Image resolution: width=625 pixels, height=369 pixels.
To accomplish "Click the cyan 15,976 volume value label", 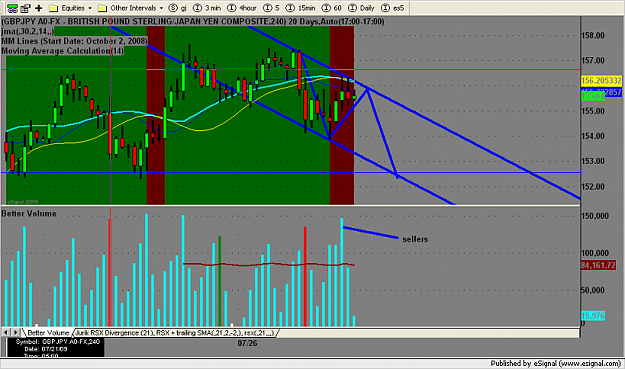I will pyautogui.click(x=593, y=316).
